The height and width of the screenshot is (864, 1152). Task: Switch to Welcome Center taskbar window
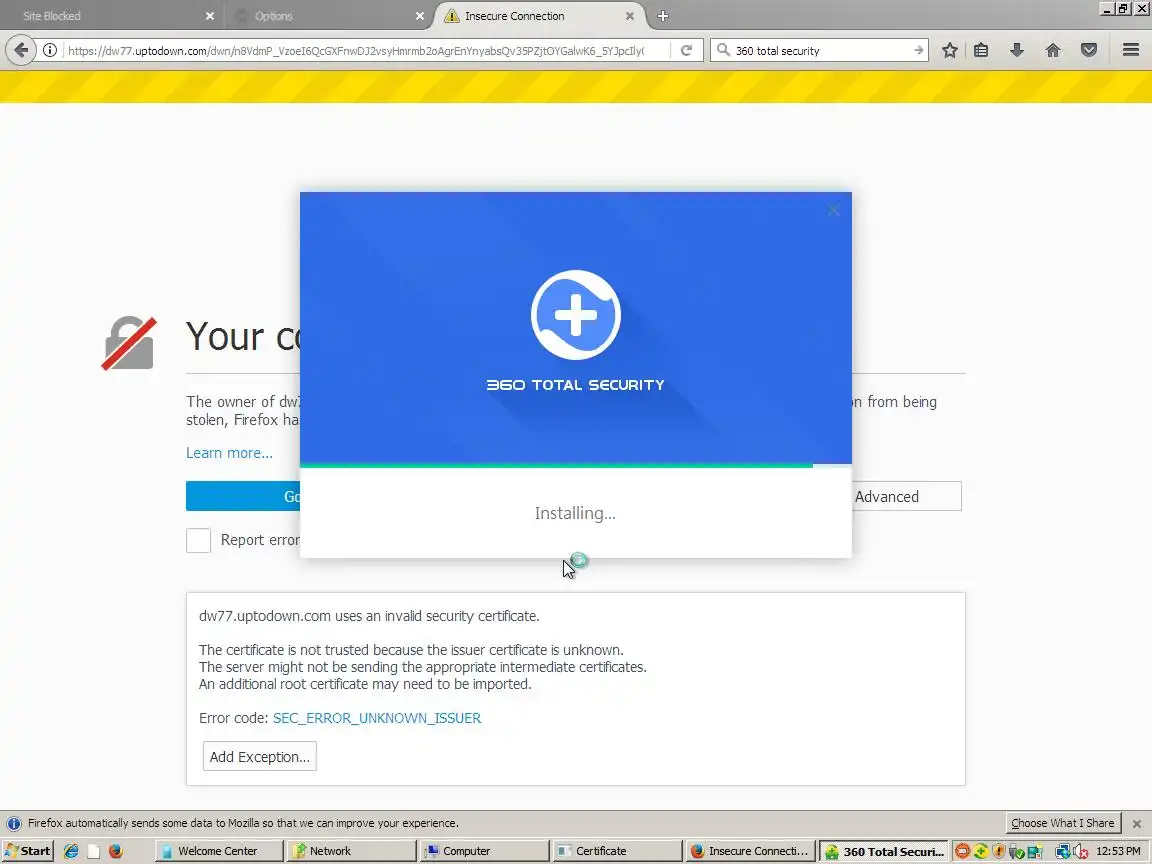click(x=219, y=851)
